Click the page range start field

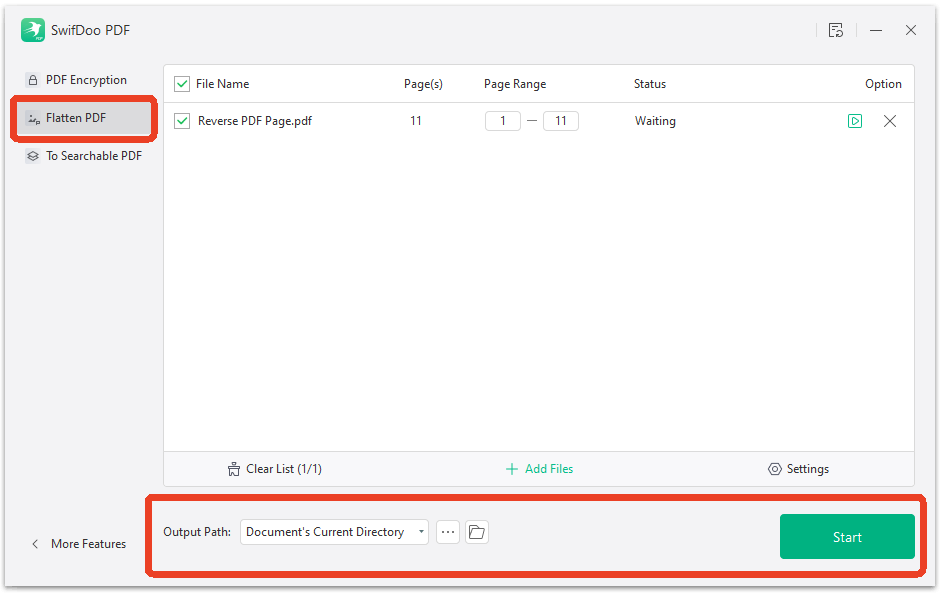click(x=503, y=121)
